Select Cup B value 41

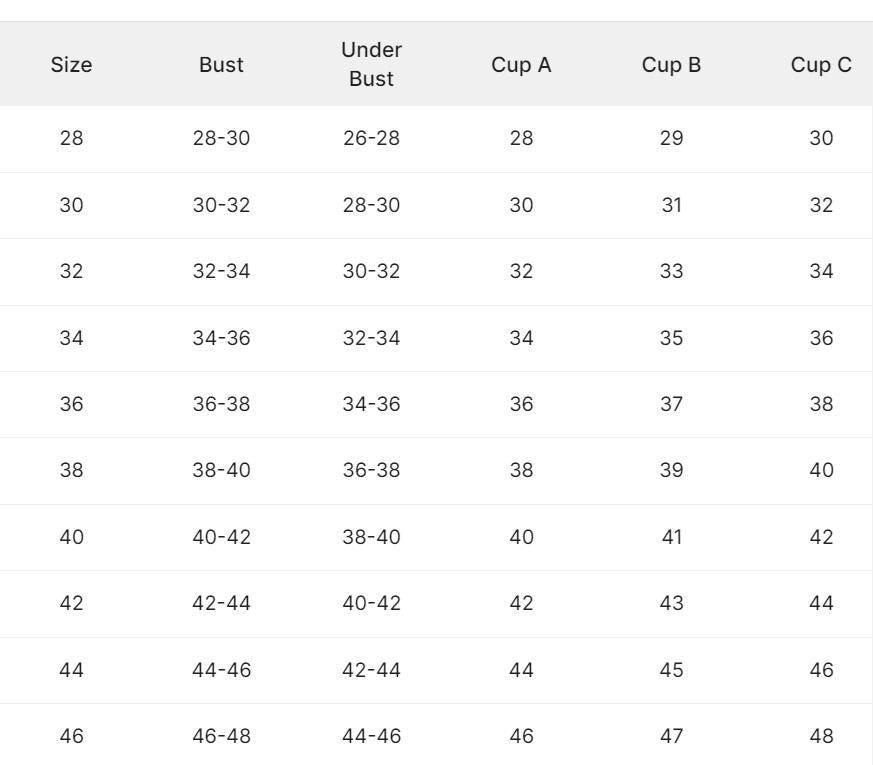coord(671,537)
